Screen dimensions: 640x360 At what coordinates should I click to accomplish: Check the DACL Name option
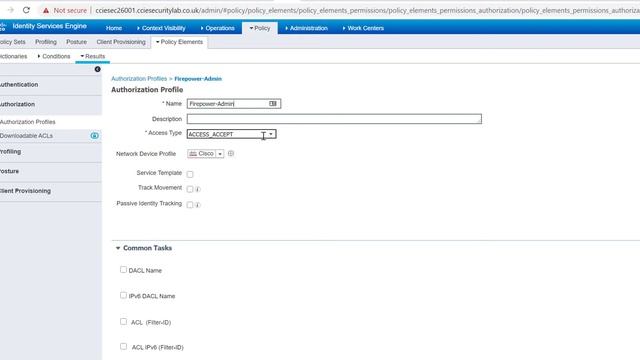(x=123, y=270)
